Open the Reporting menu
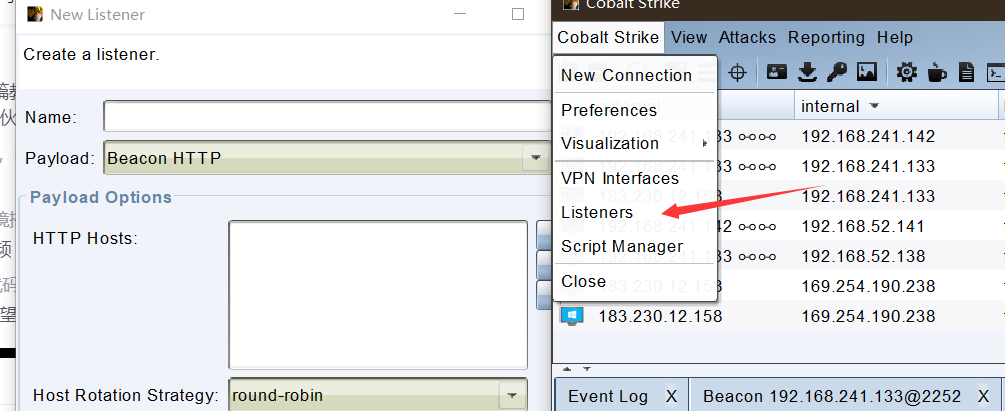The height and width of the screenshot is (411, 1005). tap(826, 38)
